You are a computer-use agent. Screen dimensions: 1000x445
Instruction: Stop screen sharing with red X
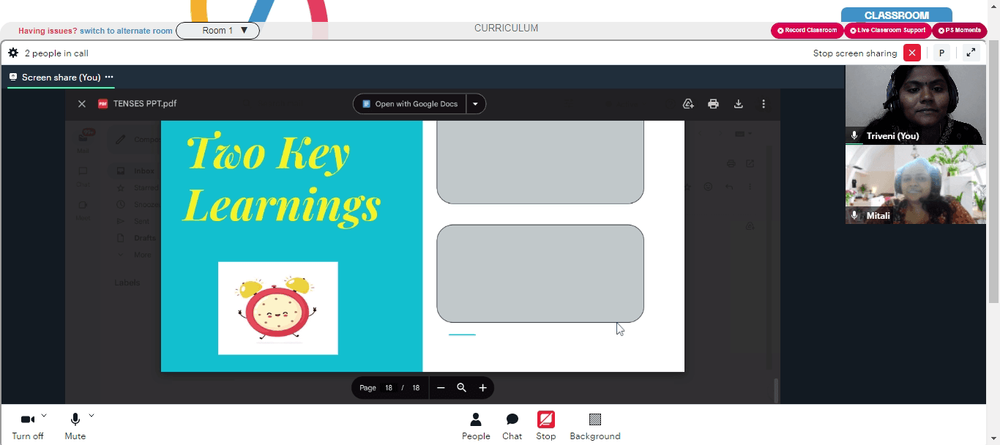(x=912, y=53)
